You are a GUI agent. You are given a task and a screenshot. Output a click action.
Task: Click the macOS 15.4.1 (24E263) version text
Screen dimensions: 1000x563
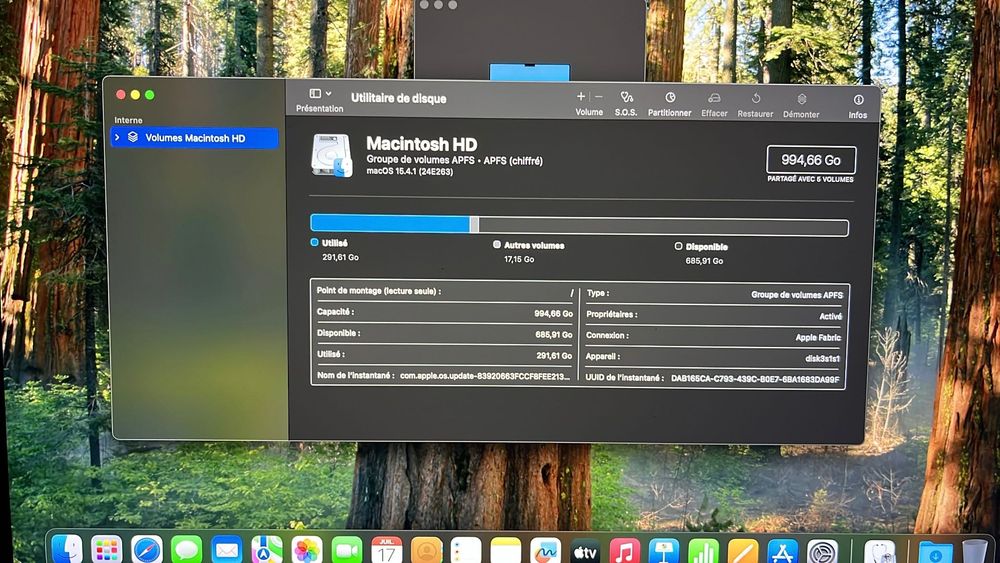click(409, 172)
